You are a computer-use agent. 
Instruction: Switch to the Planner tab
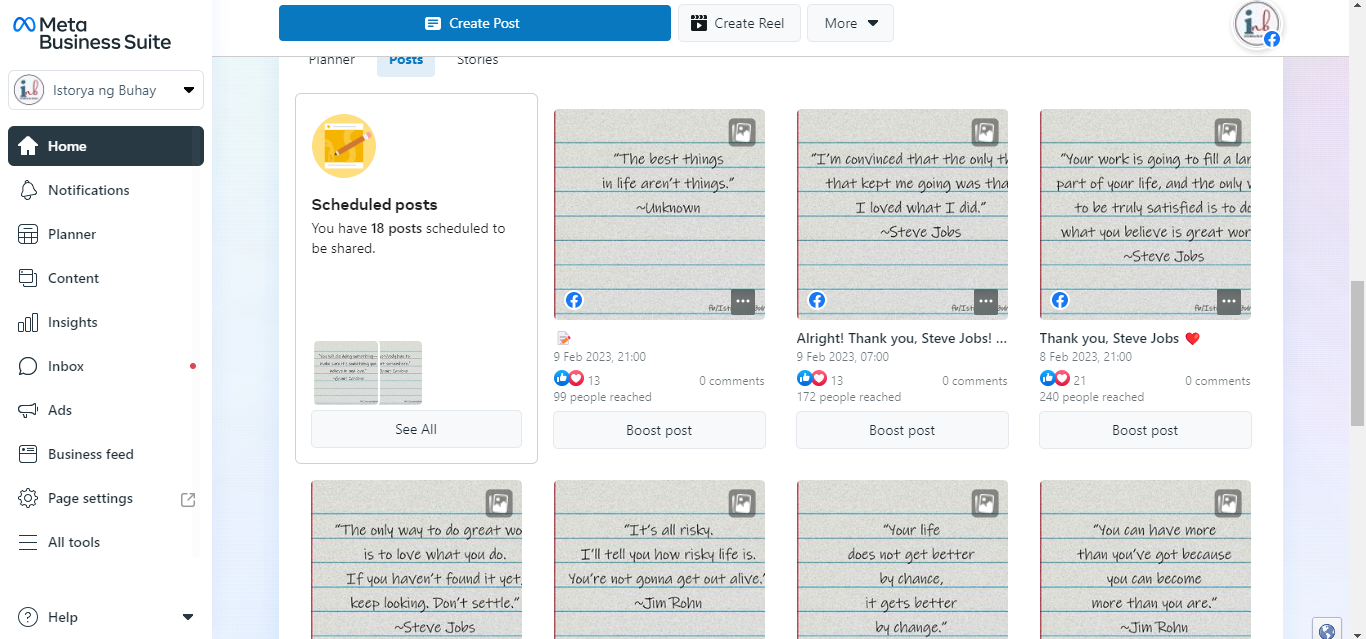[x=332, y=60]
